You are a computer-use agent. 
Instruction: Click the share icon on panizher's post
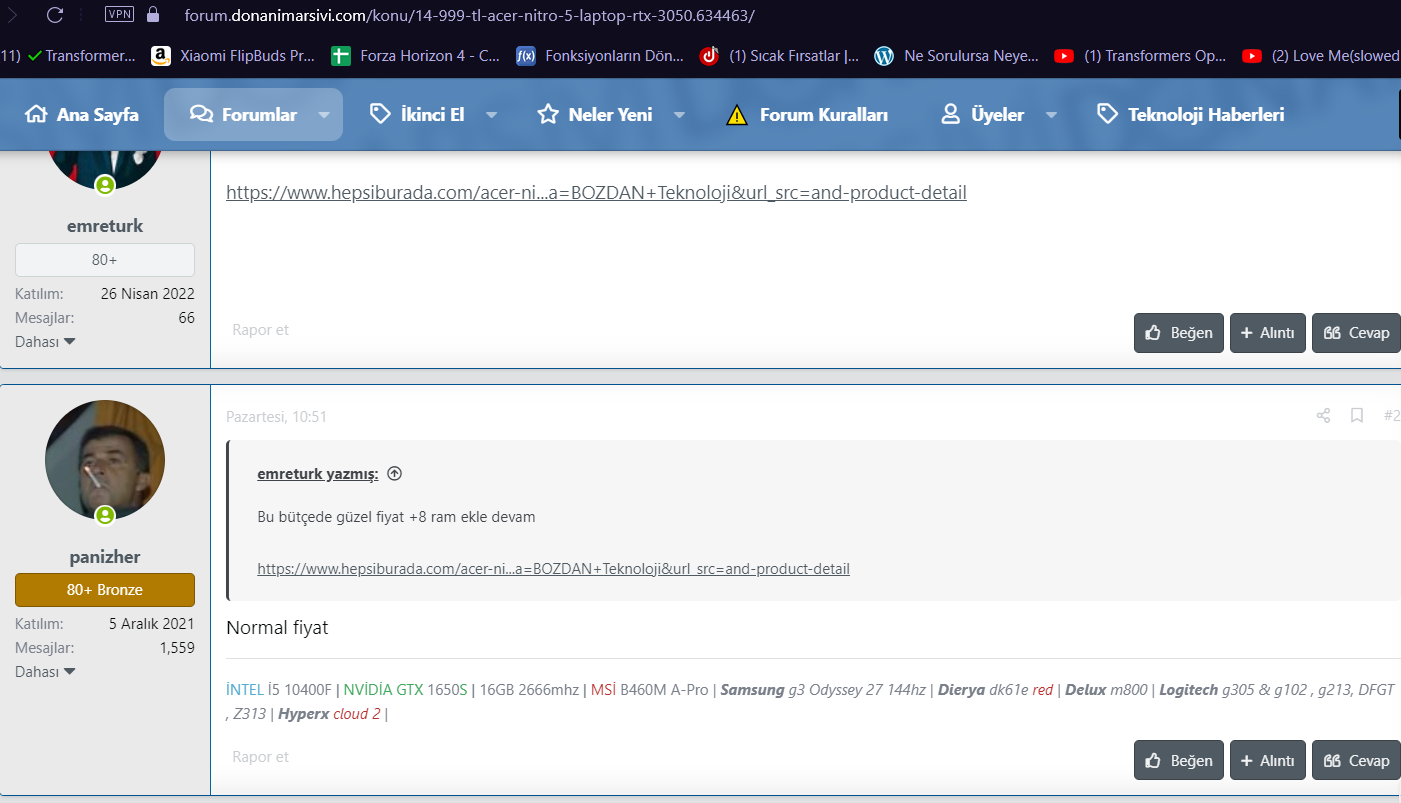click(x=1323, y=416)
